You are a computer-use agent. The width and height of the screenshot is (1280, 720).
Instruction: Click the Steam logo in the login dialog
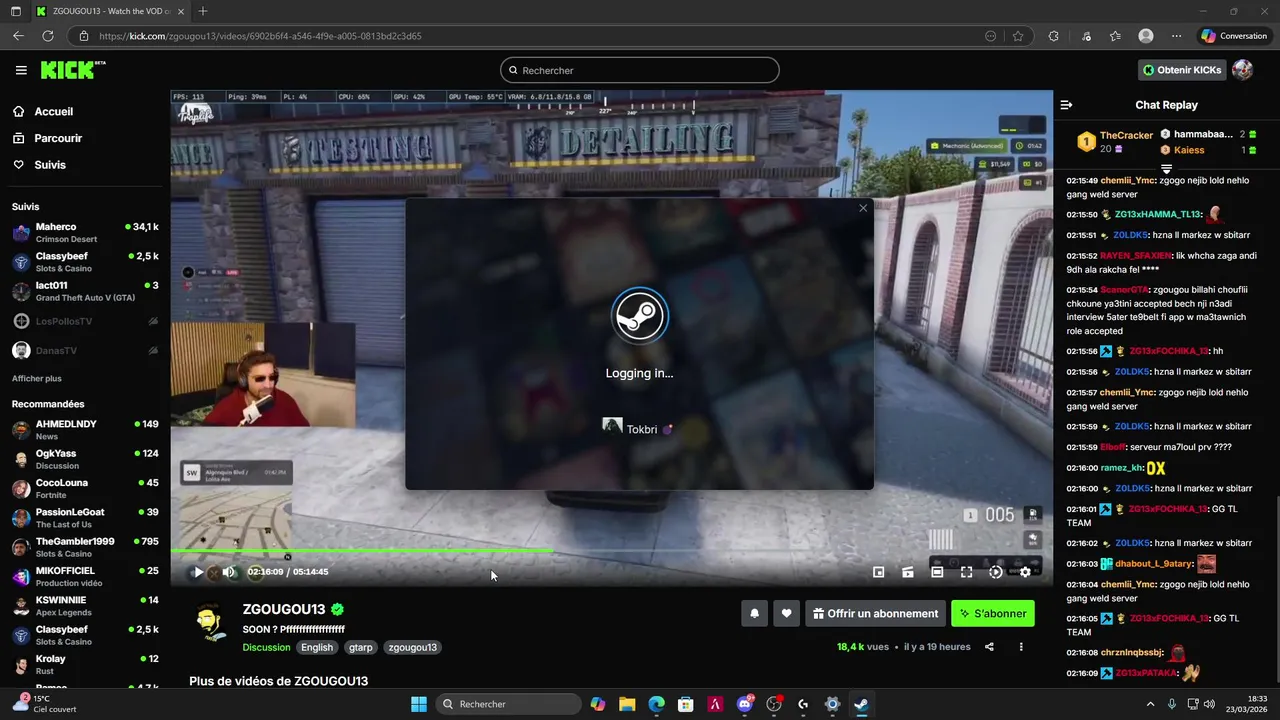point(640,316)
